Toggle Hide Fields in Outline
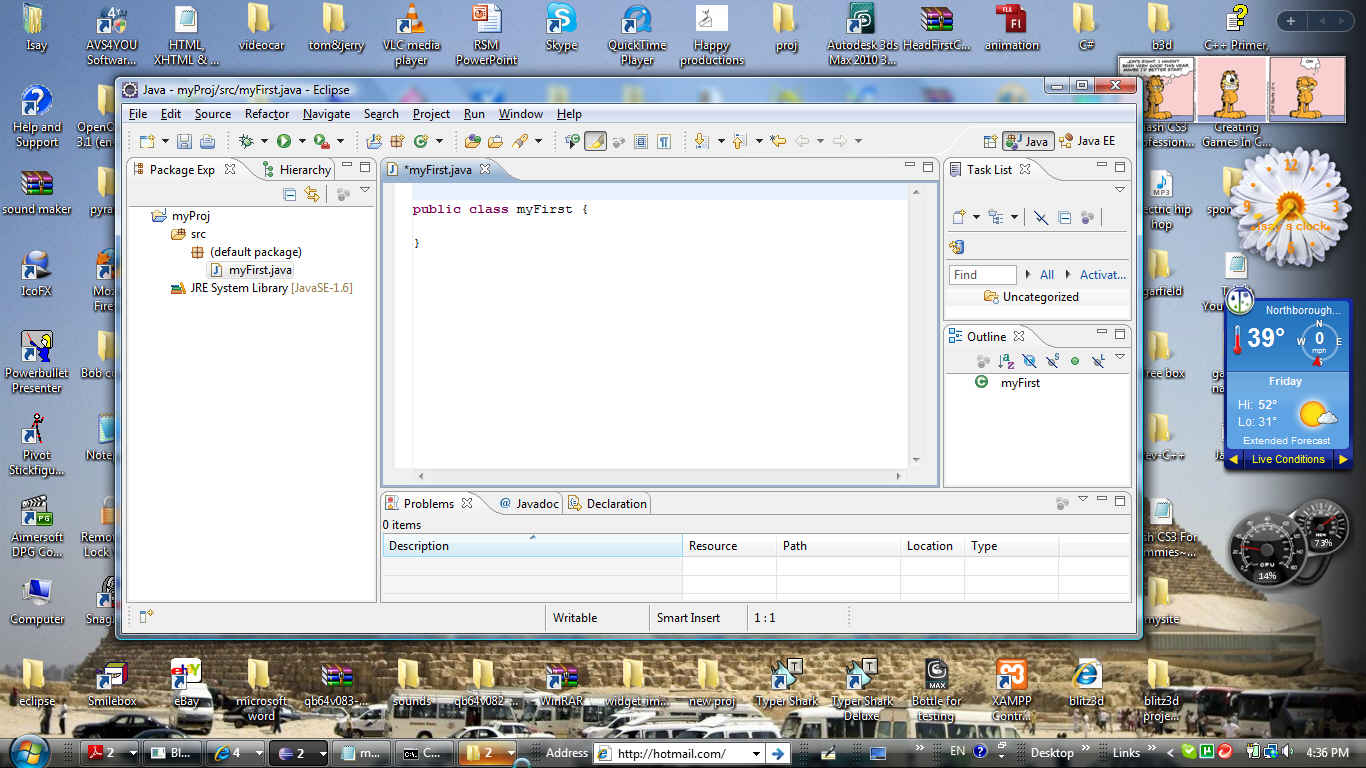 (x=1030, y=361)
